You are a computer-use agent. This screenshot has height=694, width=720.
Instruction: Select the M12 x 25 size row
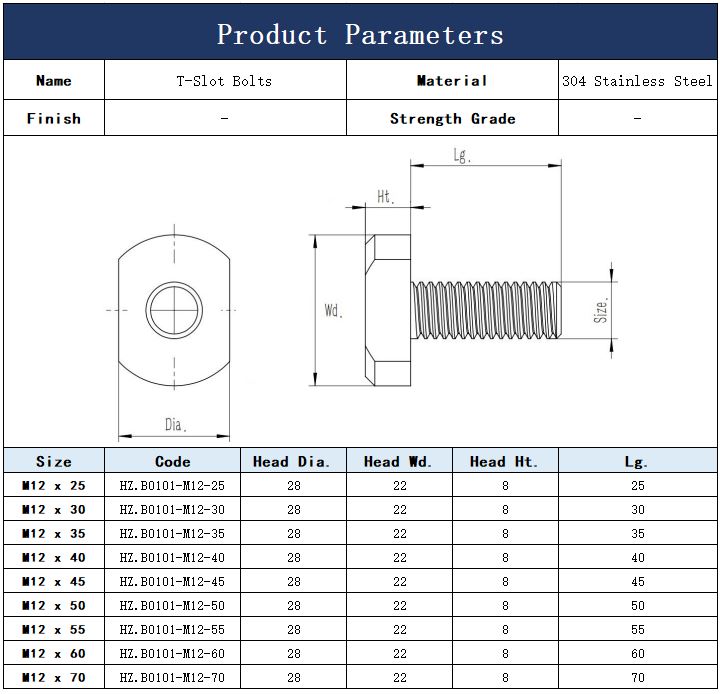click(x=54, y=485)
